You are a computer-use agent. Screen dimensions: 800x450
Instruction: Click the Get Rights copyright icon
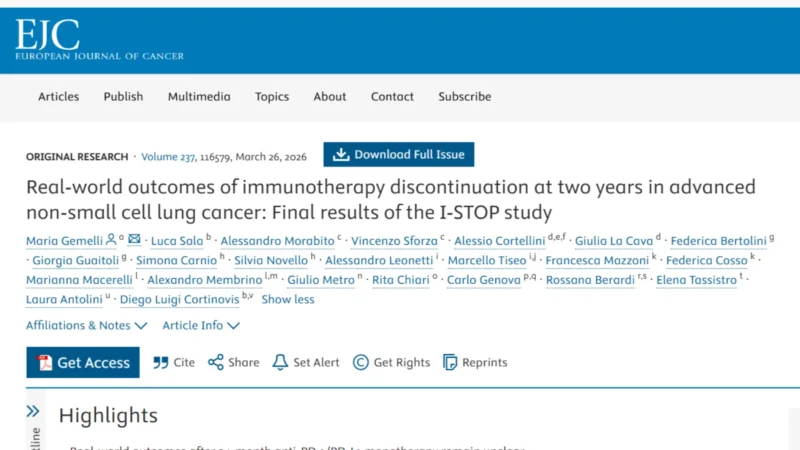(361, 362)
